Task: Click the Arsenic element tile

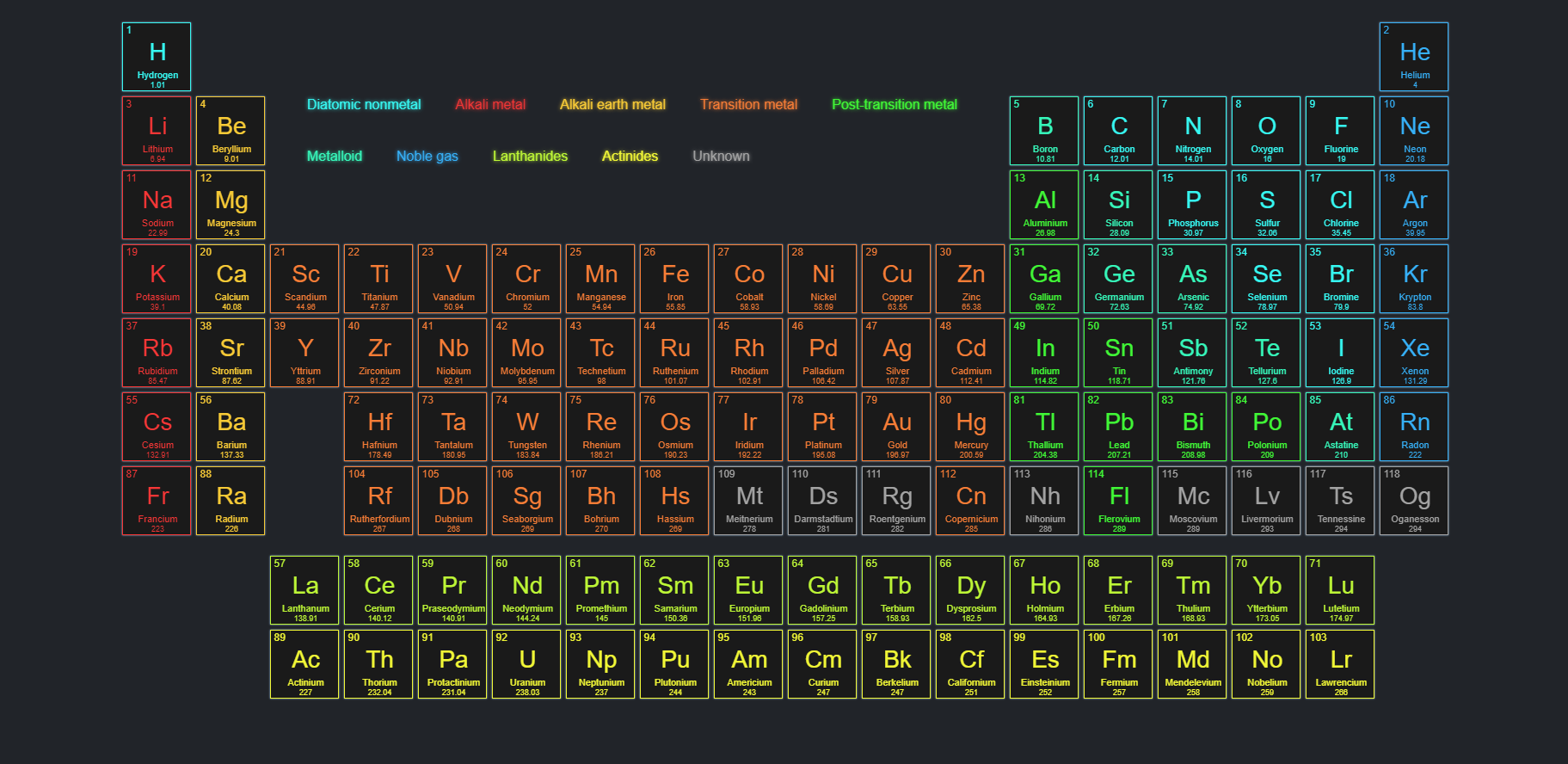Action: [1192, 279]
